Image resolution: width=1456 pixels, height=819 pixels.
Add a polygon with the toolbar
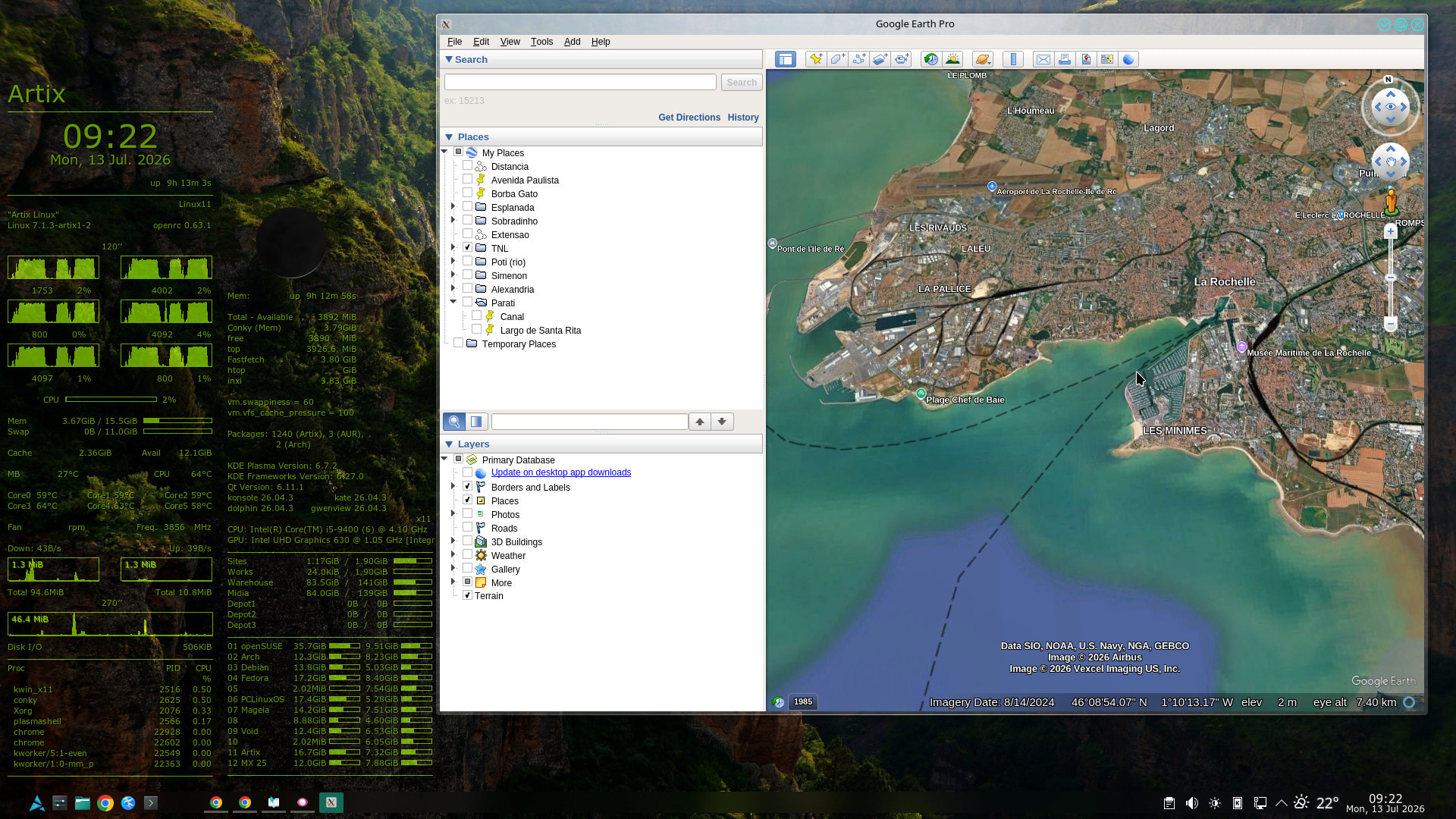click(x=837, y=59)
